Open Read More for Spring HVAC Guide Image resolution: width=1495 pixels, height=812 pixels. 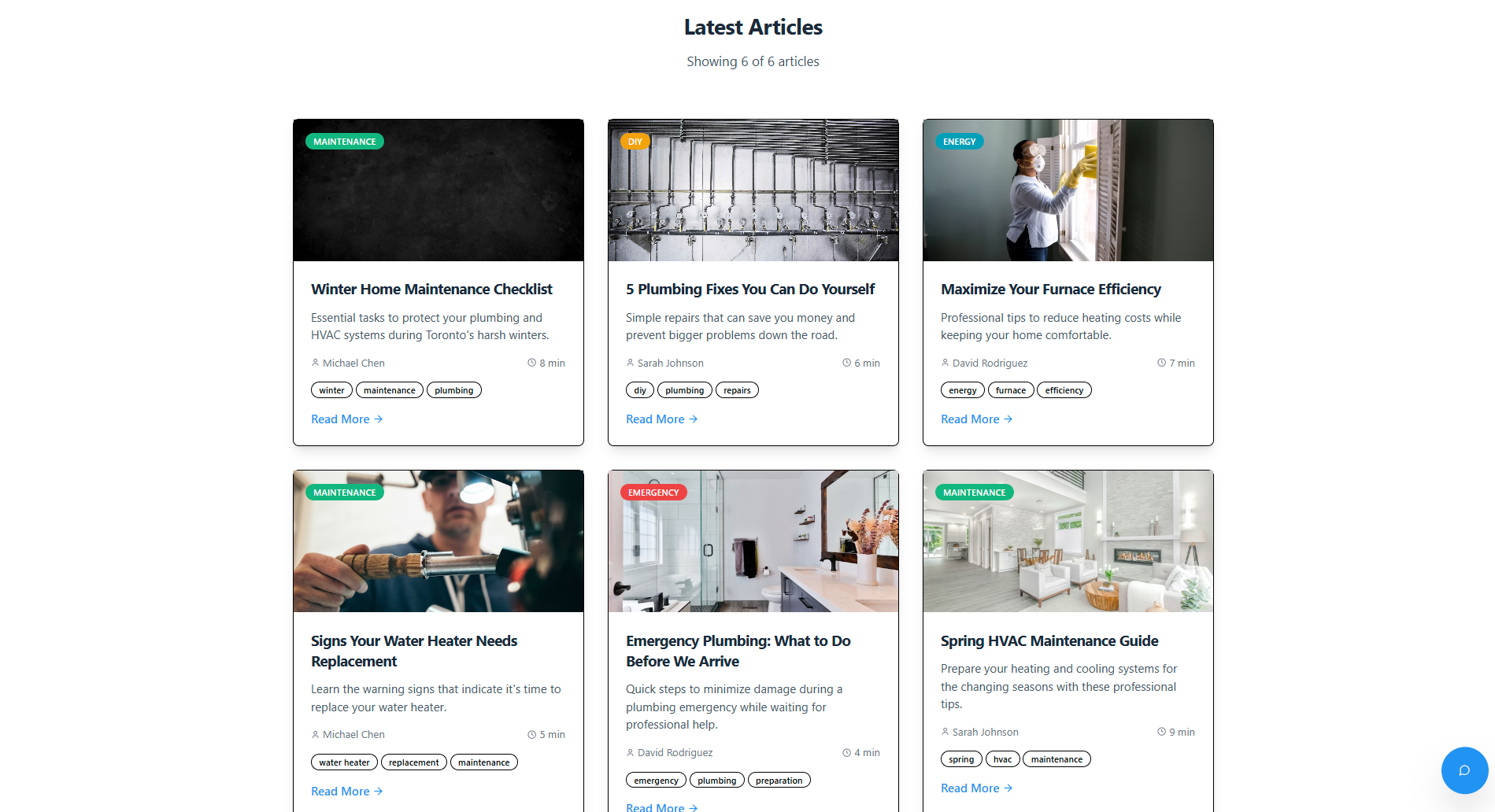coord(976,788)
